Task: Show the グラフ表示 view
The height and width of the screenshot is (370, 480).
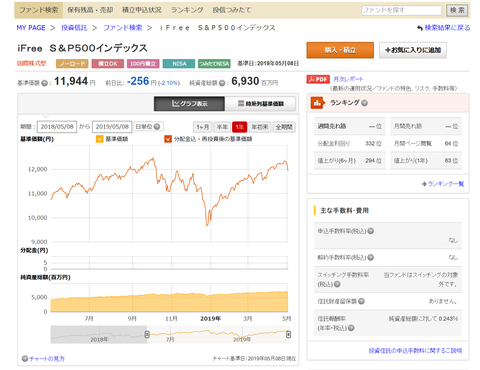Action: click(189, 104)
